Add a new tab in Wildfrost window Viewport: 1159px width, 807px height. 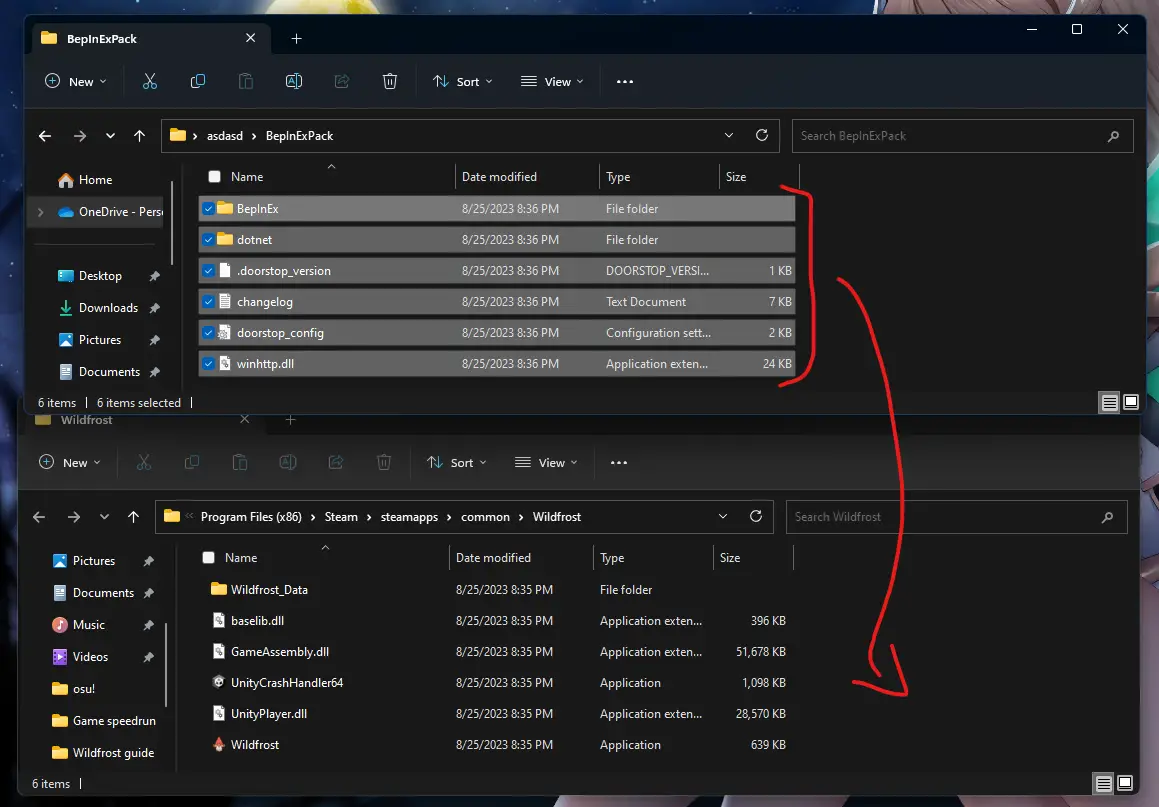click(x=290, y=420)
